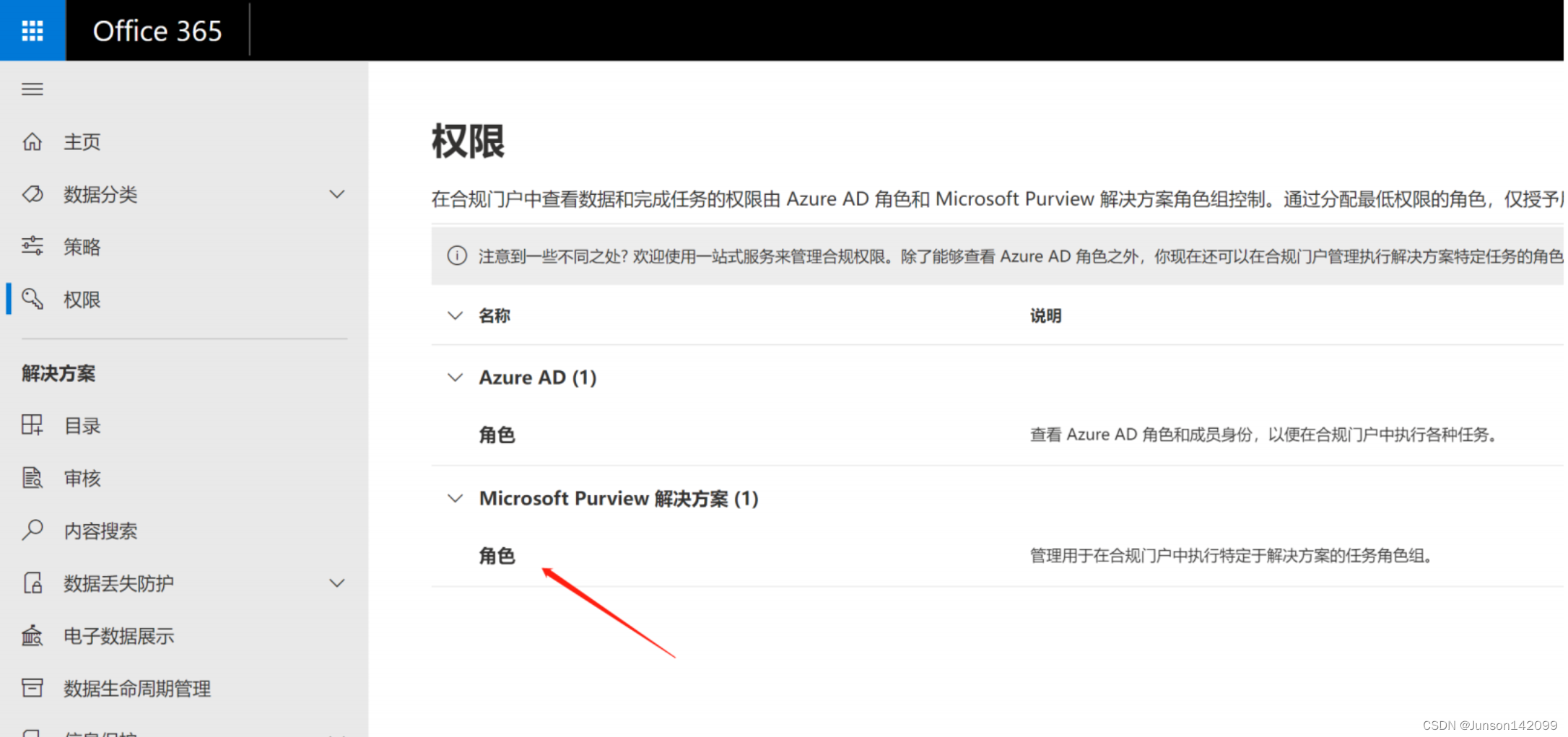Click the 数据生命周期管理 archive icon
The height and width of the screenshot is (737, 1568).
click(32, 688)
